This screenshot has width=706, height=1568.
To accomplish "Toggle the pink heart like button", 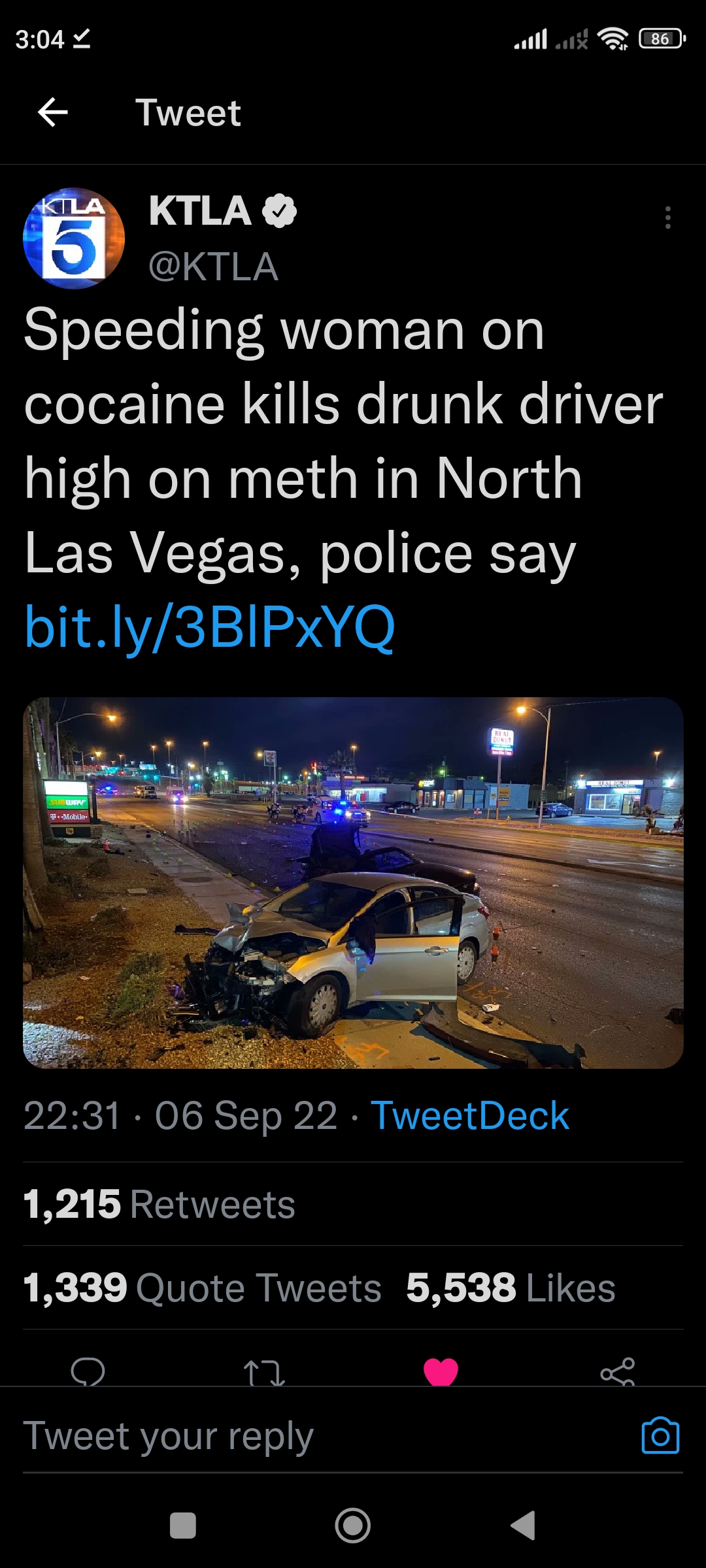I will coord(441,1371).
